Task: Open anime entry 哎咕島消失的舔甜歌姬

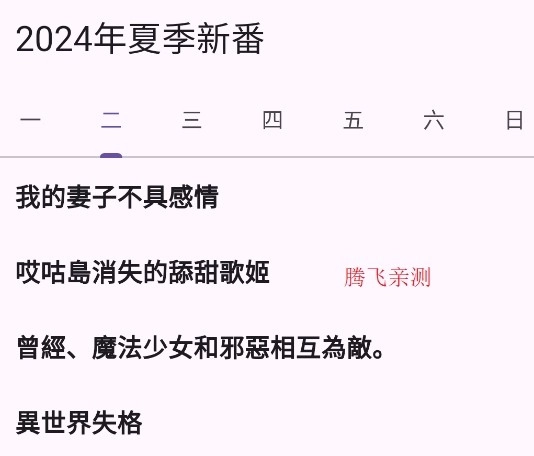Action: [267, 272]
